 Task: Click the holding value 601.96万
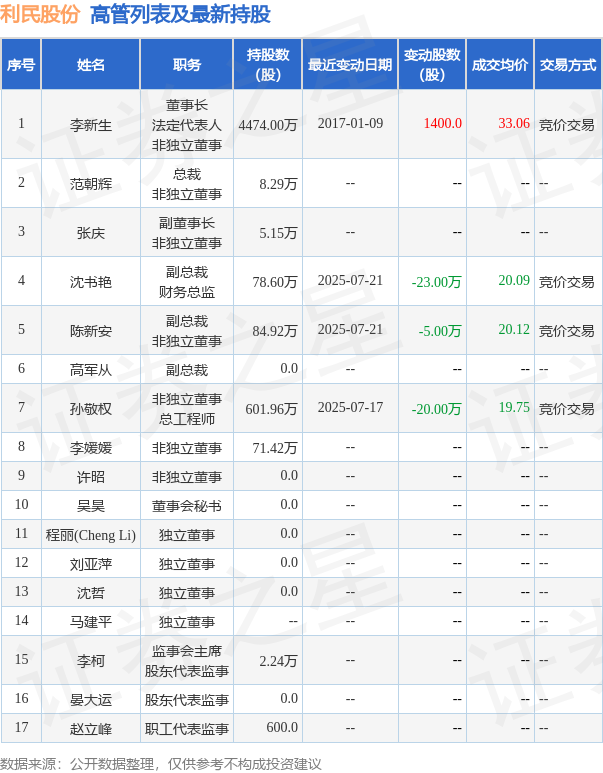[271, 409]
